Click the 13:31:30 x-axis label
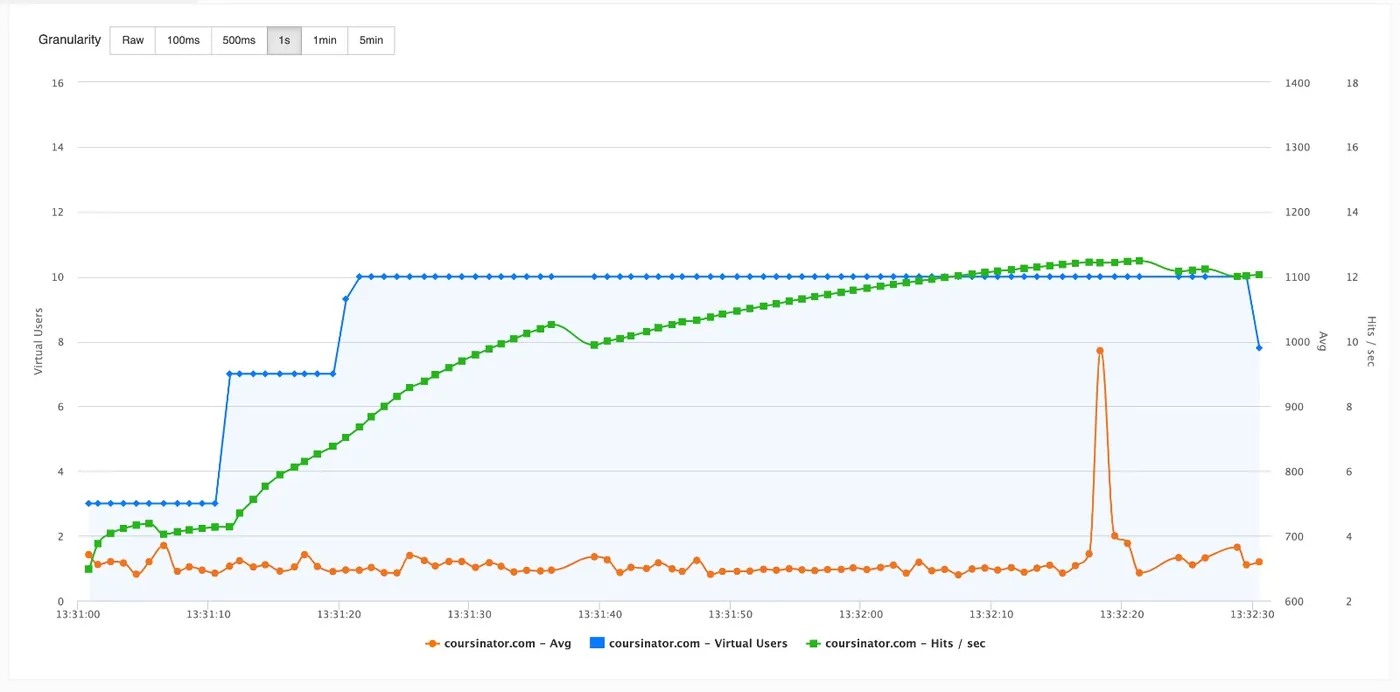Viewport: 1400px width, 692px height. 470,614
